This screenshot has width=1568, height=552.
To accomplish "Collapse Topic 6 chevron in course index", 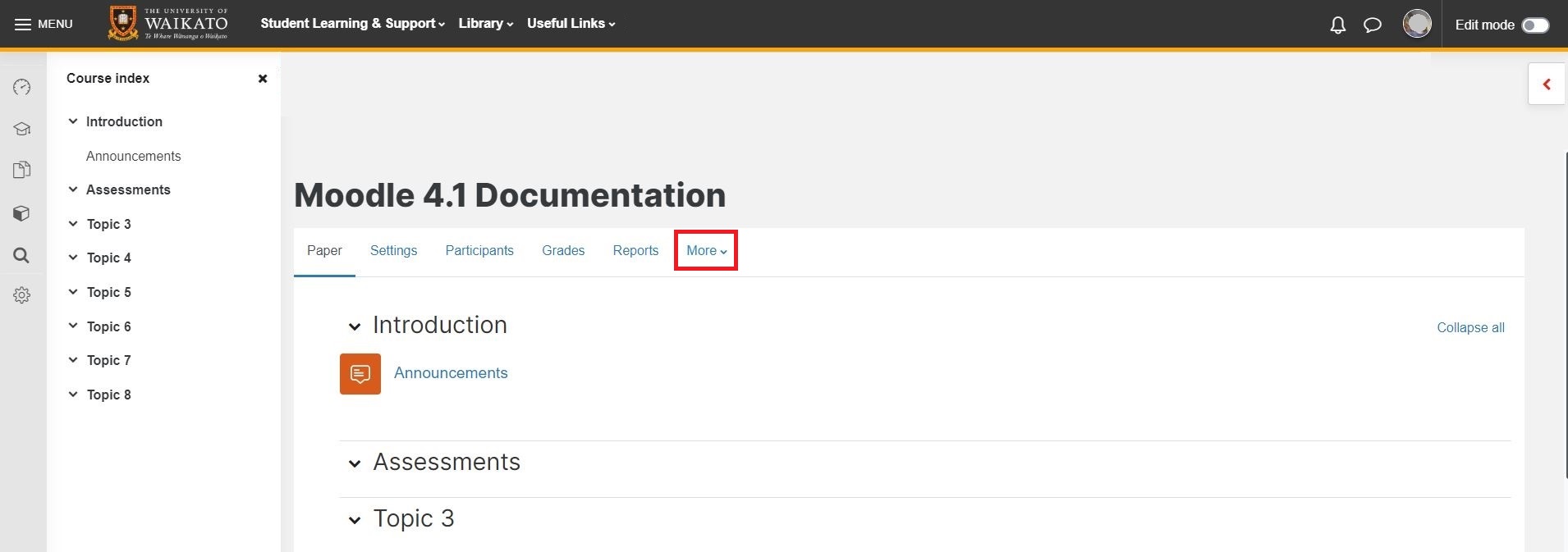I will (x=73, y=326).
